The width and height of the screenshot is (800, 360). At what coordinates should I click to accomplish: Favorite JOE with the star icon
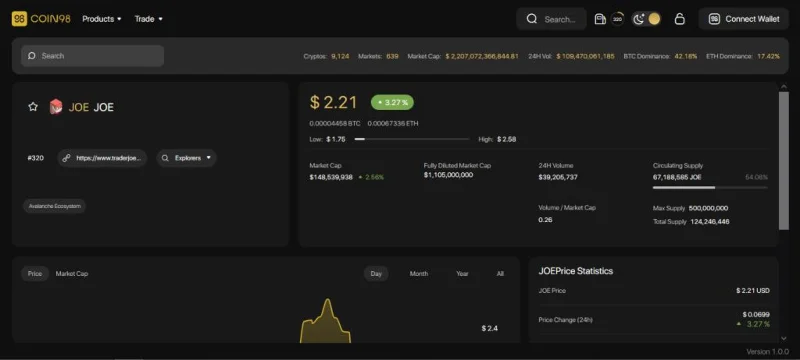pos(33,107)
